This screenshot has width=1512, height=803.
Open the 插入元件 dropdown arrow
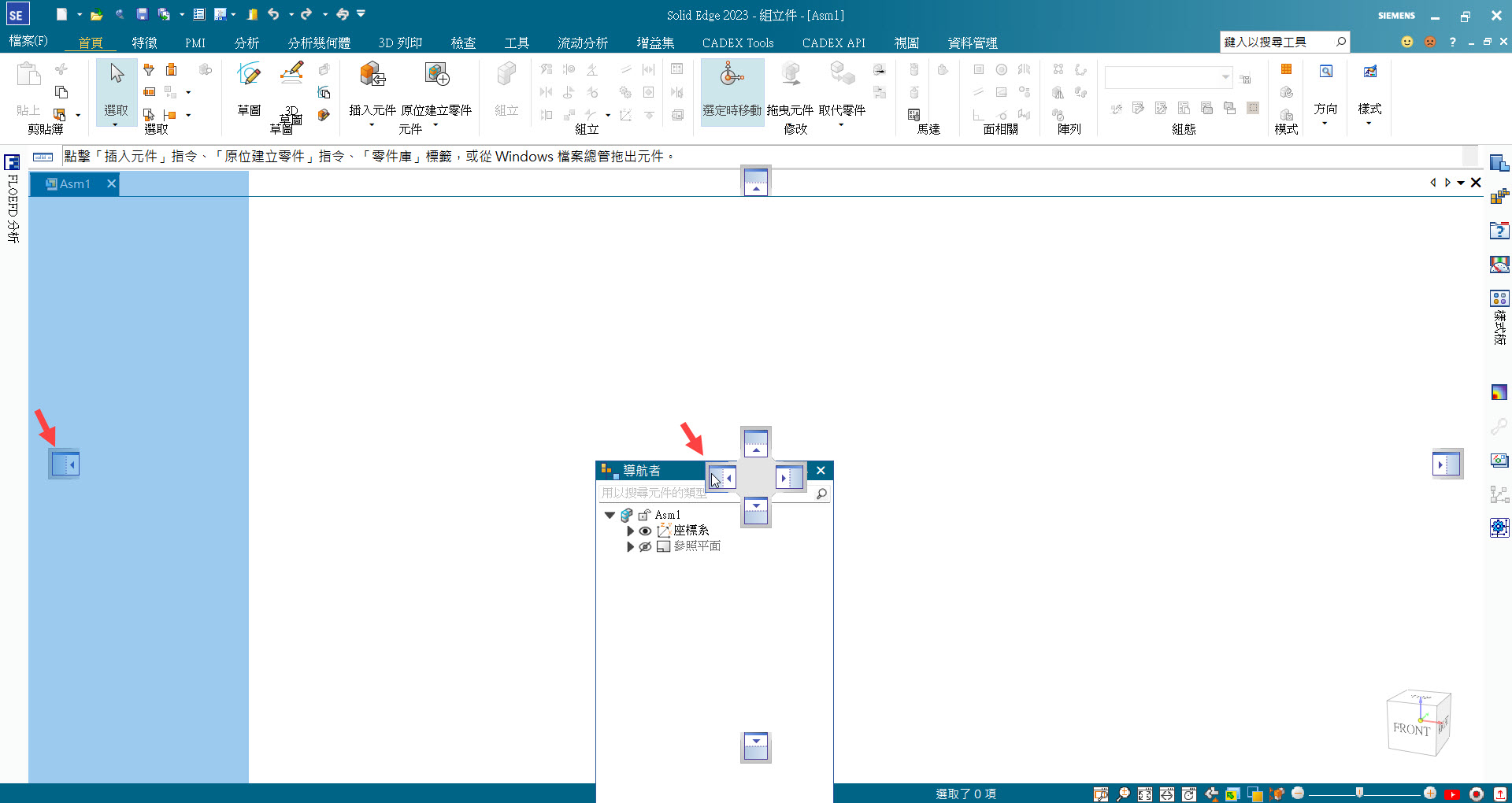[372, 124]
